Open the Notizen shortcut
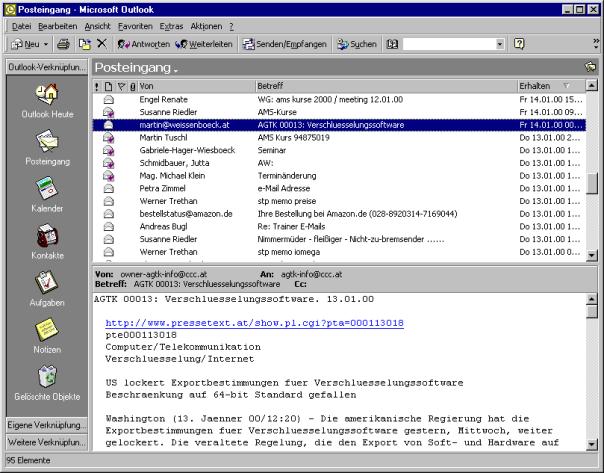This screenshot has height=473, width=604. click(x=47, y=336)
